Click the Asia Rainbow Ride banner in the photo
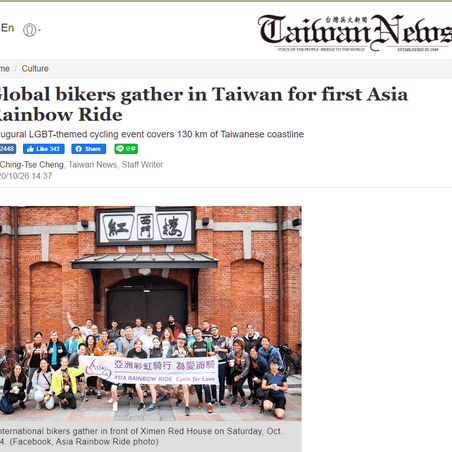Image resolution: width=452 pixels, height=452 pixels. click(149, 371)
